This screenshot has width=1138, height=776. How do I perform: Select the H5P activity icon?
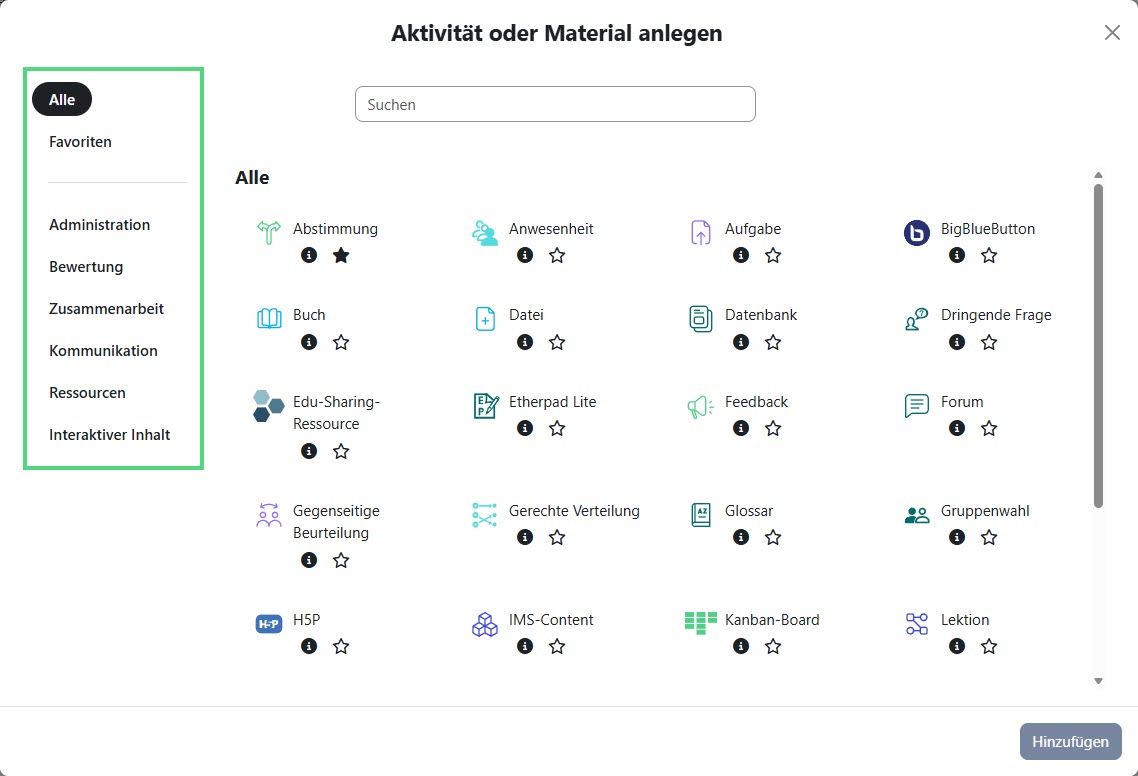[267, 621]
